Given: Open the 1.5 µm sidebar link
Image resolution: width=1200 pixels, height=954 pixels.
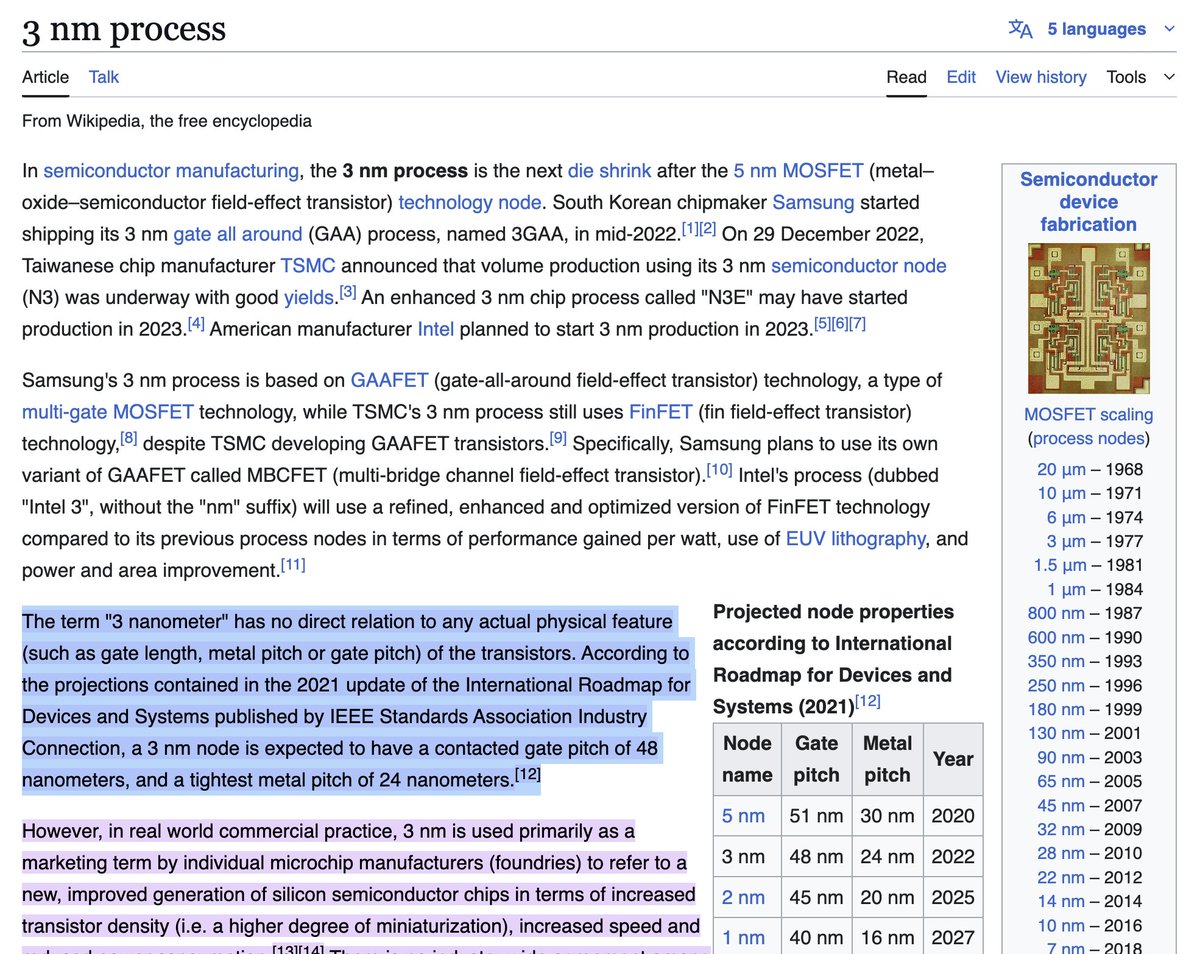Looking at the screenshot, I should [x=1059, y=565].
